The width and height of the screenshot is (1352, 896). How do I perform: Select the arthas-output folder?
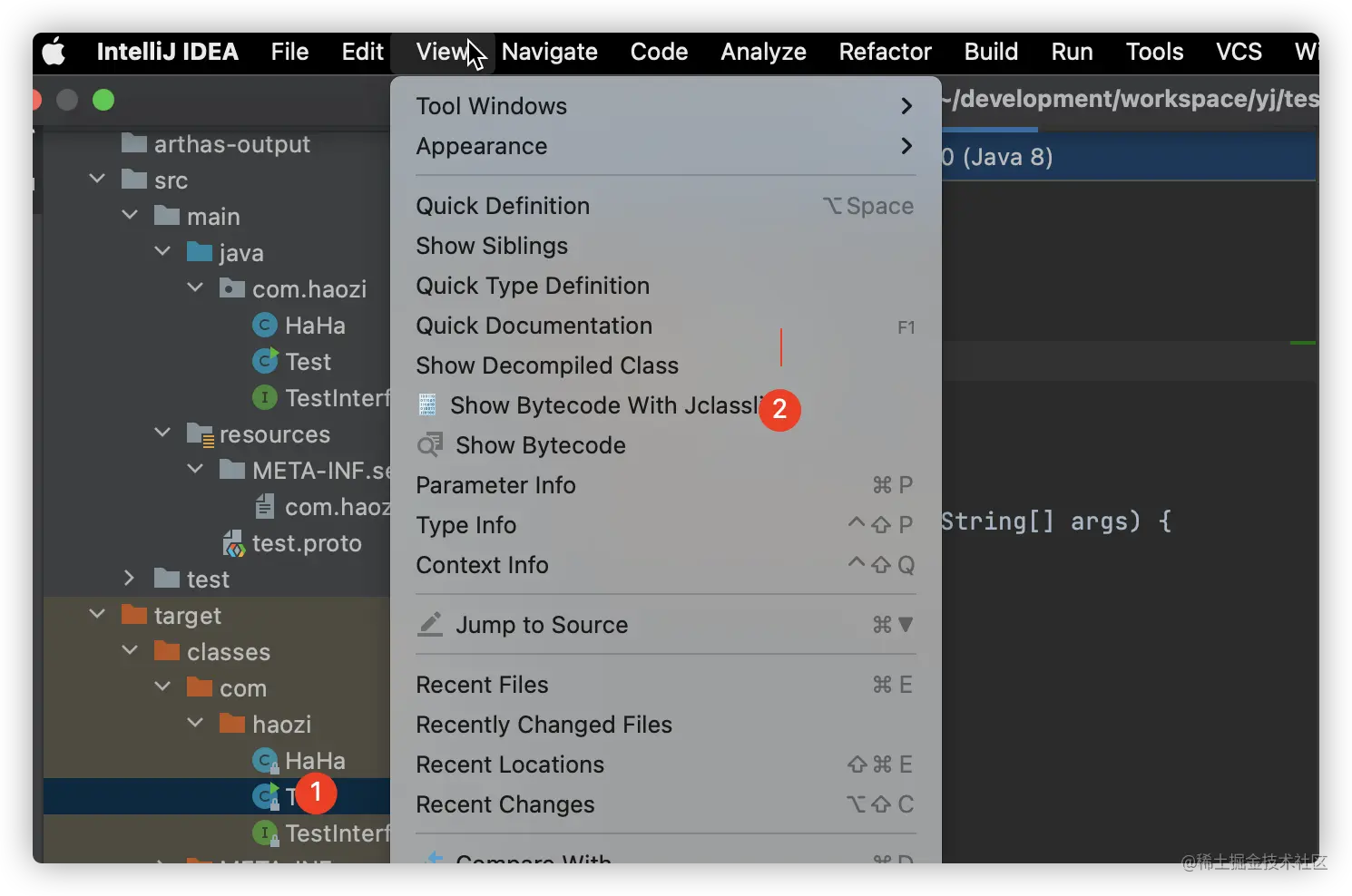click(231, 144)
